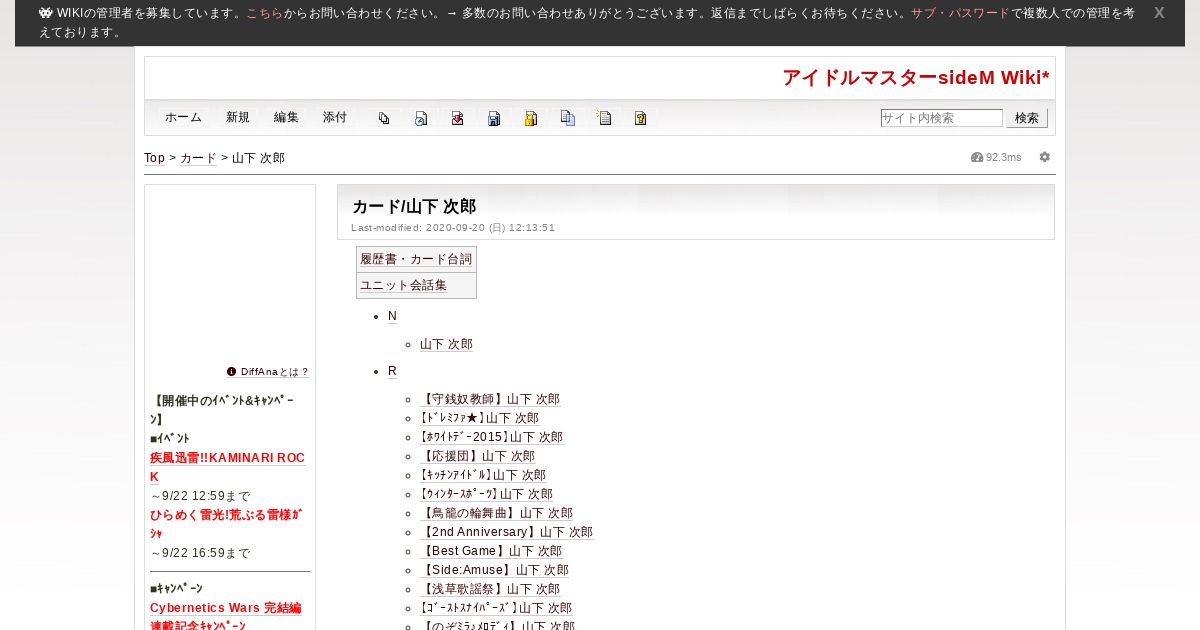Open 【ｷｯﾁﾝｱｲﾄﾞﾙ】山下 次郎 card
Image resolution: width=1200 pixels, height=630 pixels.
483,475
